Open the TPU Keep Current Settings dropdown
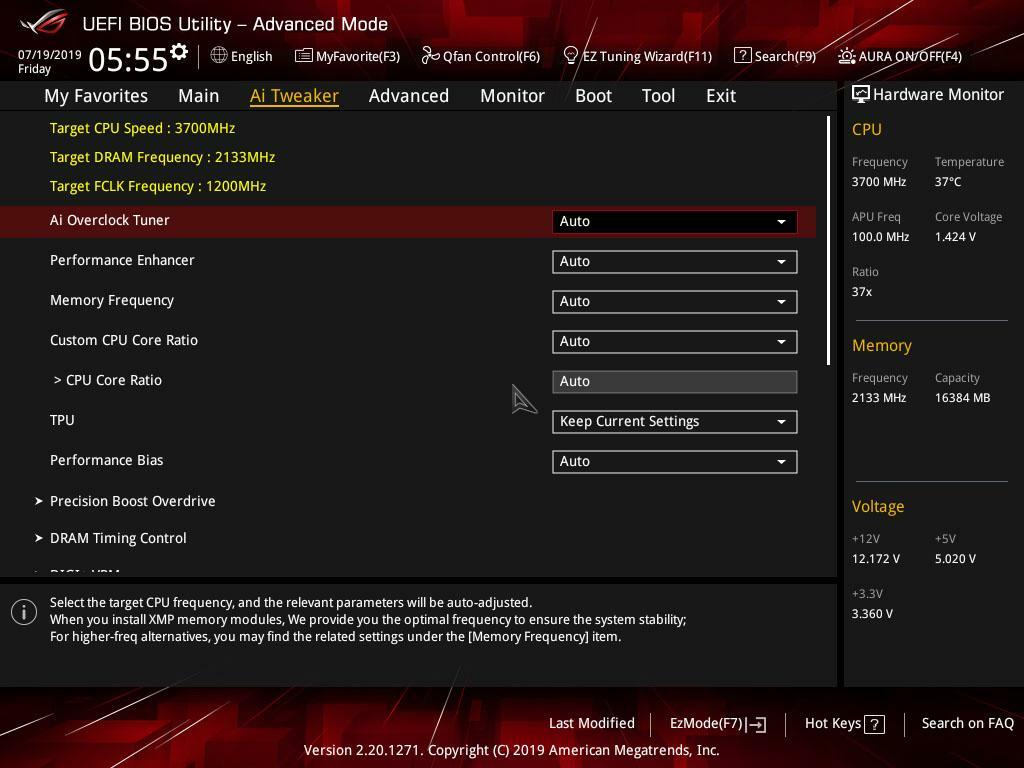This screenshot has width=1024, height=768. tap(675, 422)
